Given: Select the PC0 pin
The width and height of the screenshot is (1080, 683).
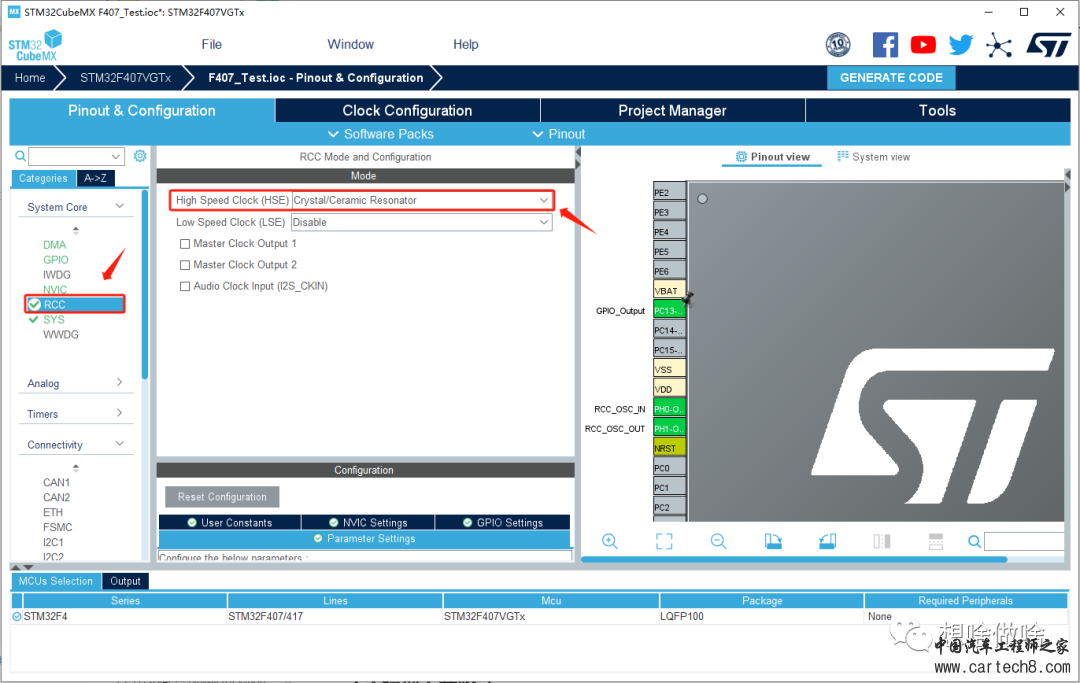Looking at the screenshot, I should coord(669,468).
